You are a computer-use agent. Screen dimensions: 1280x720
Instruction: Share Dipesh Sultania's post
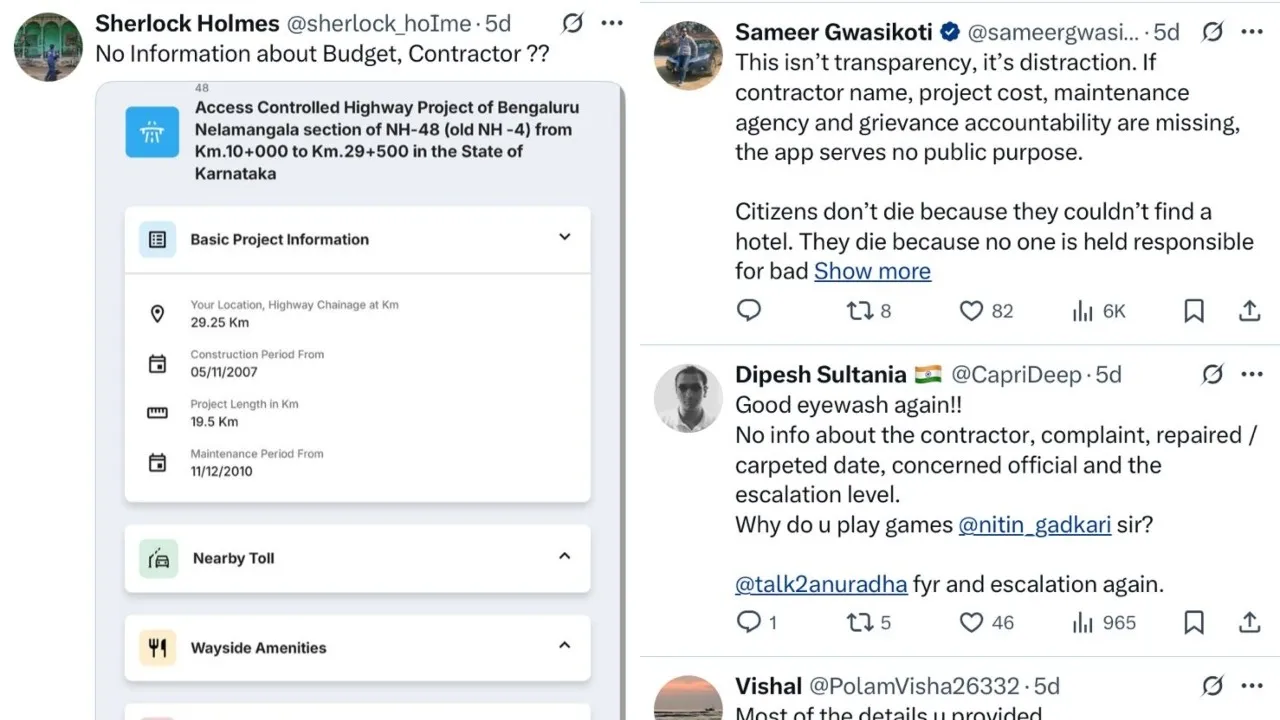[x=1249, y=622]
